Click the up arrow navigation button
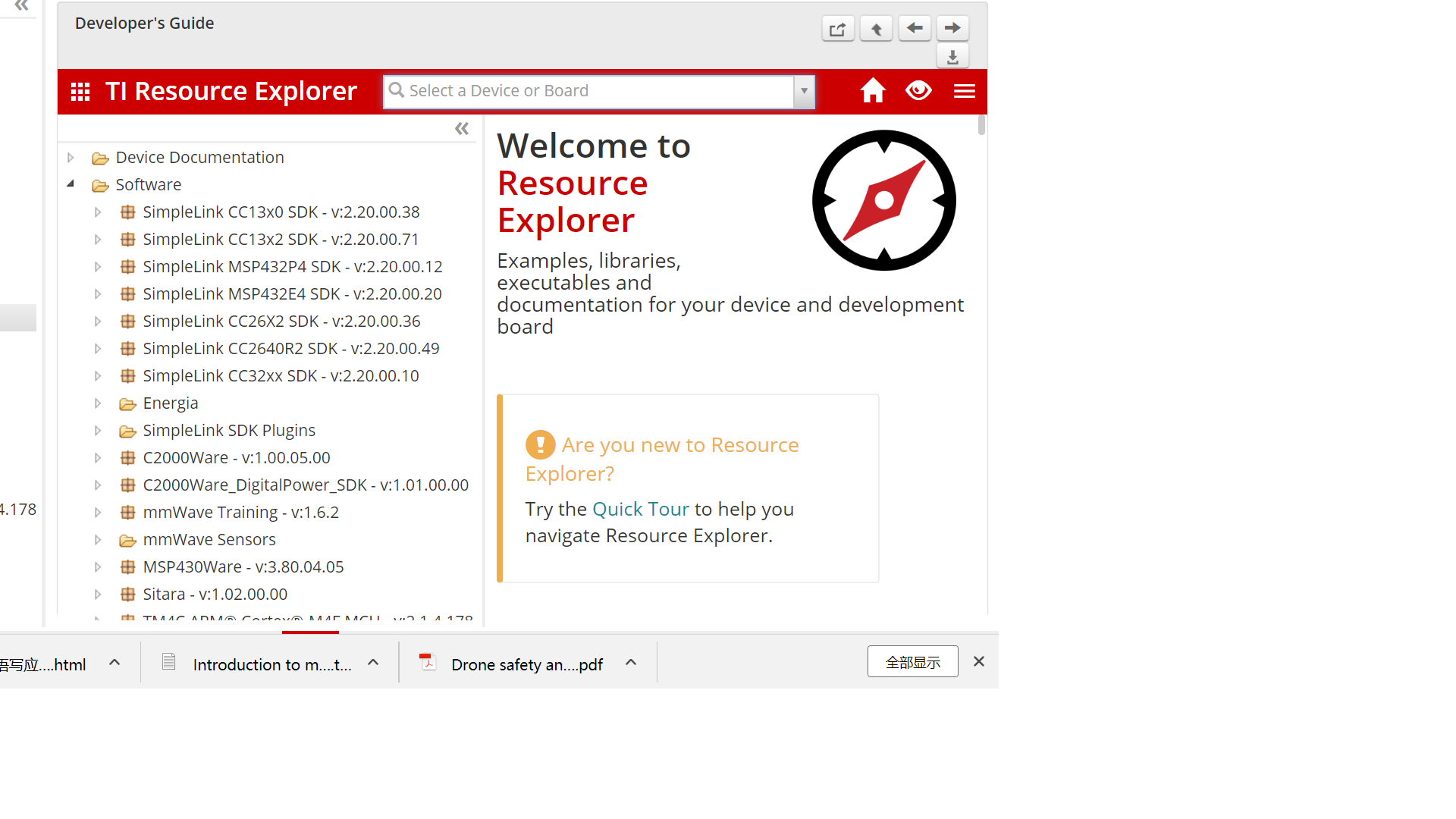Screen dimensions: 1456x819 click(x=876, y=29)
